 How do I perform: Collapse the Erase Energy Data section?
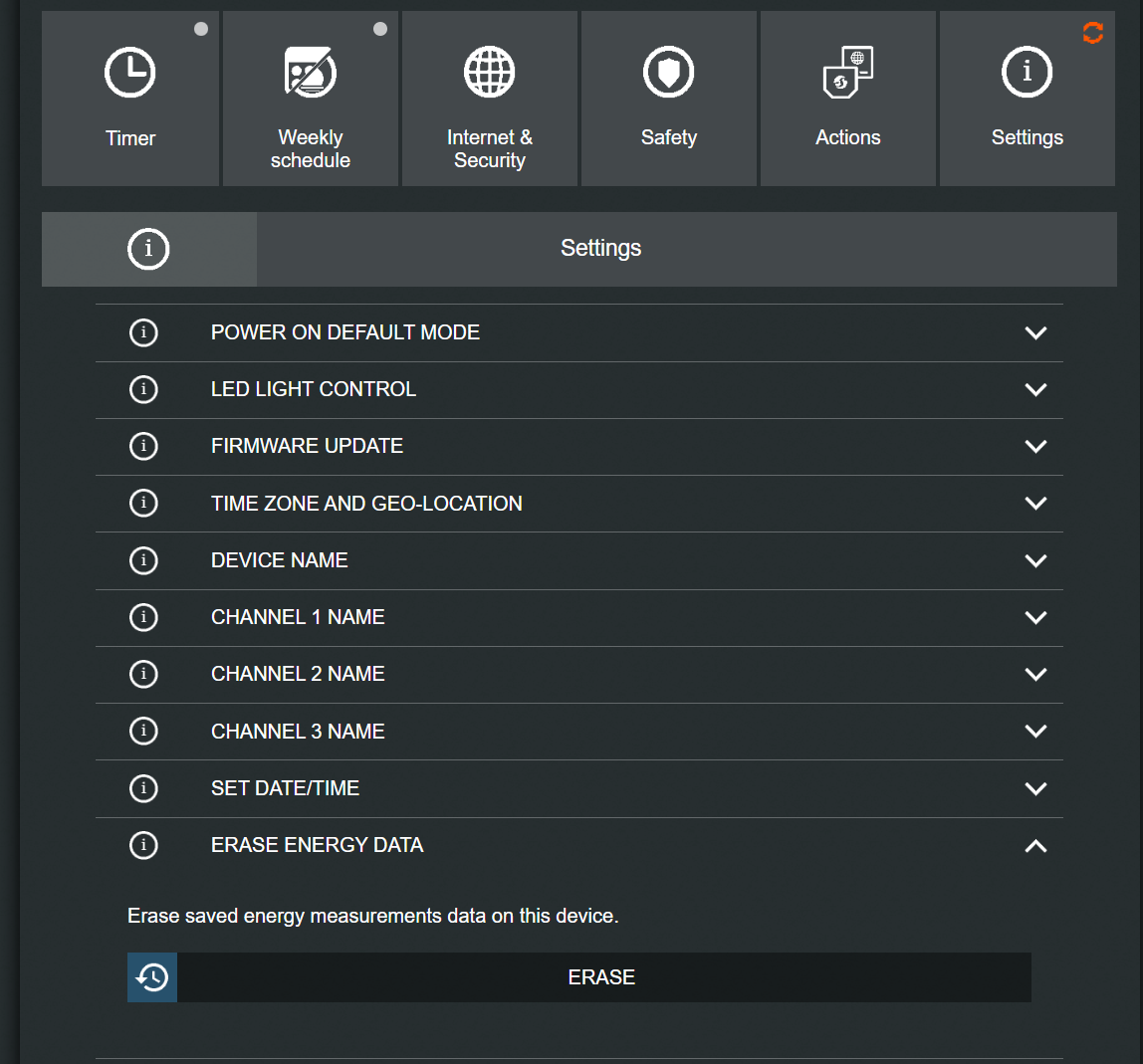click(x=1035, y=846)
